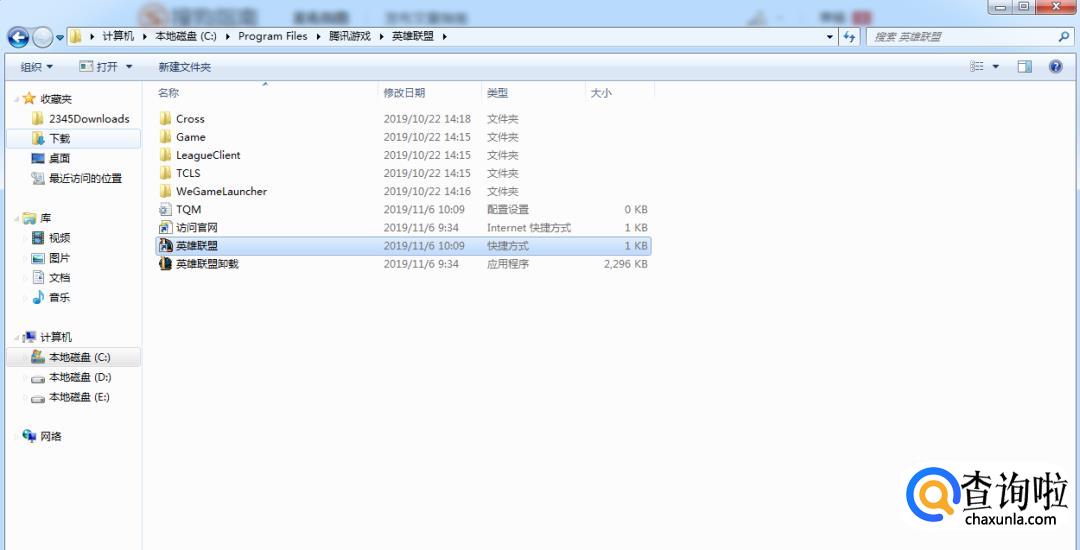Click the 库 libraries icon

[29, 218]
